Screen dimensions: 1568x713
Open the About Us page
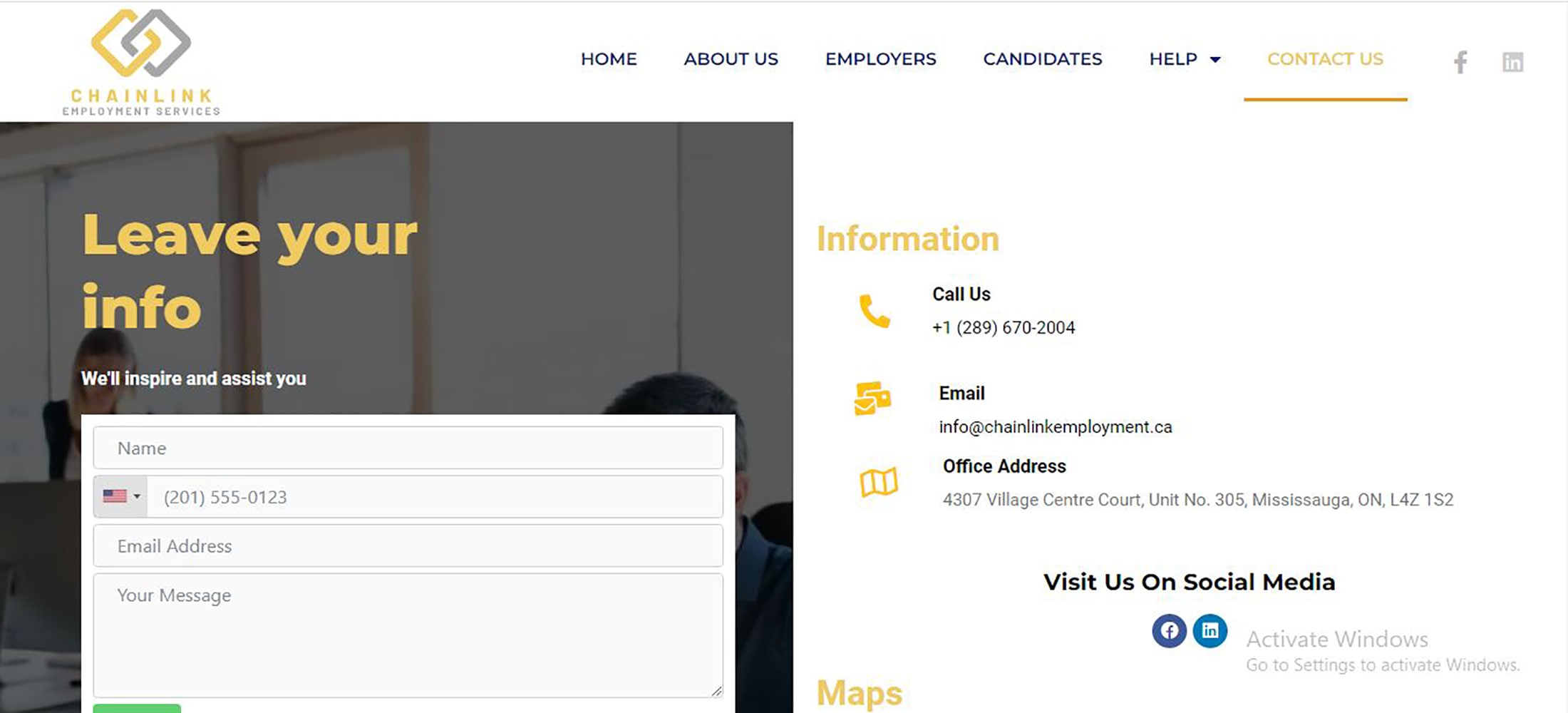(x=731, y=59)
